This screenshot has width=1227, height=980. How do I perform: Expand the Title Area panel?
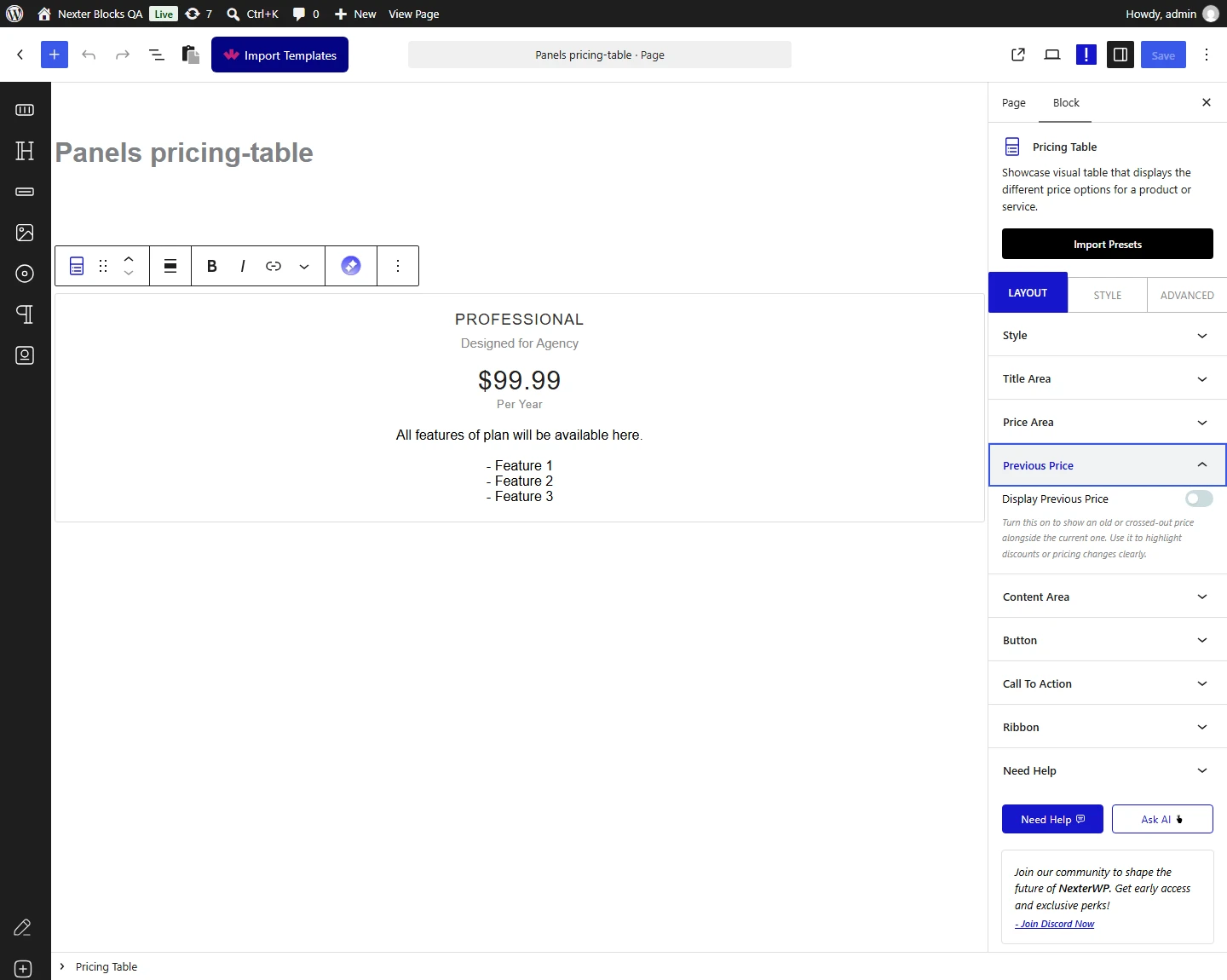pyautogui.click(x=1108, y=378)
